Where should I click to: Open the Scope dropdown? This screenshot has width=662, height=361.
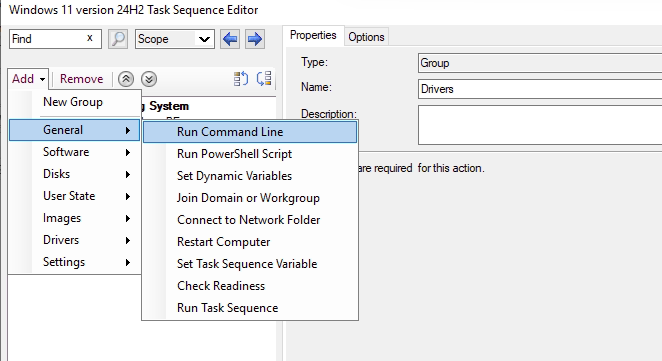pos(175,39)
